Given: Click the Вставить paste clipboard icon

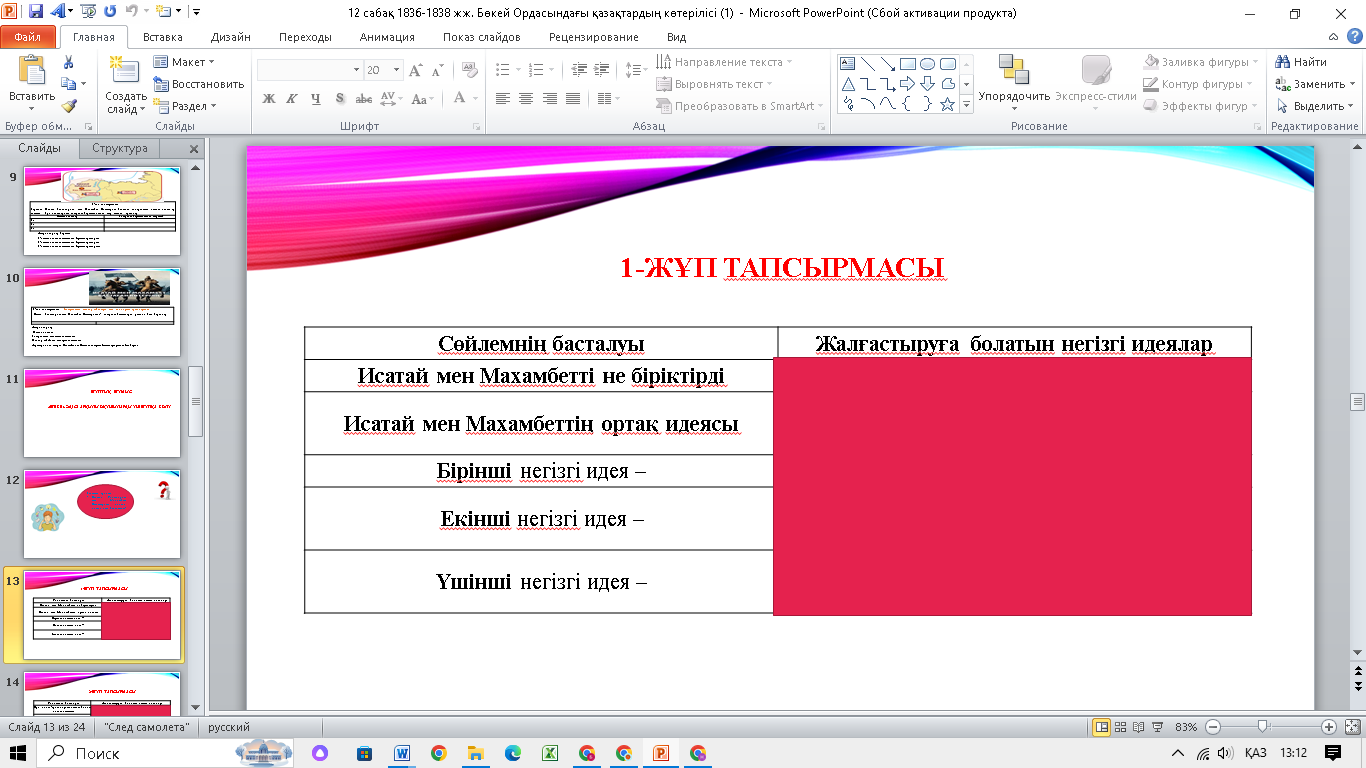Looking at the screenshot, I should click(x=32, y=71).
